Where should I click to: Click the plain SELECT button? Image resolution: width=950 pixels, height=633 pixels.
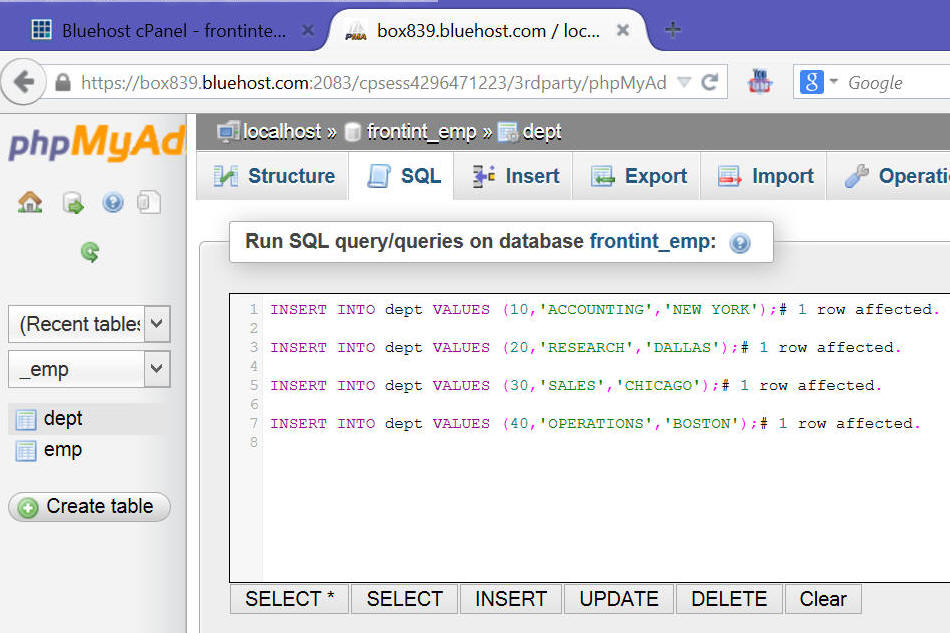(404, 598)
